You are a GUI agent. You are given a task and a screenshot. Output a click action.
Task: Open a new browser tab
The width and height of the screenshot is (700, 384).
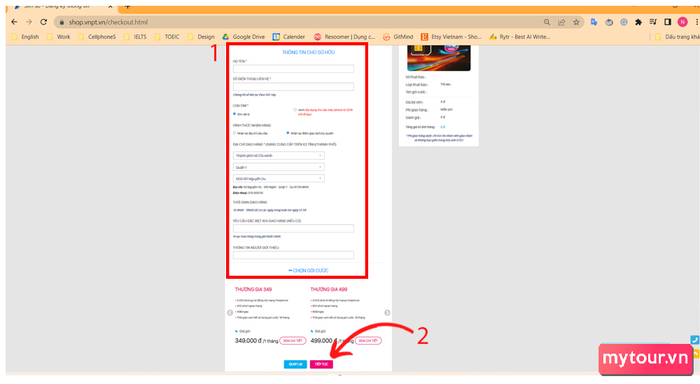pos(127,7)
